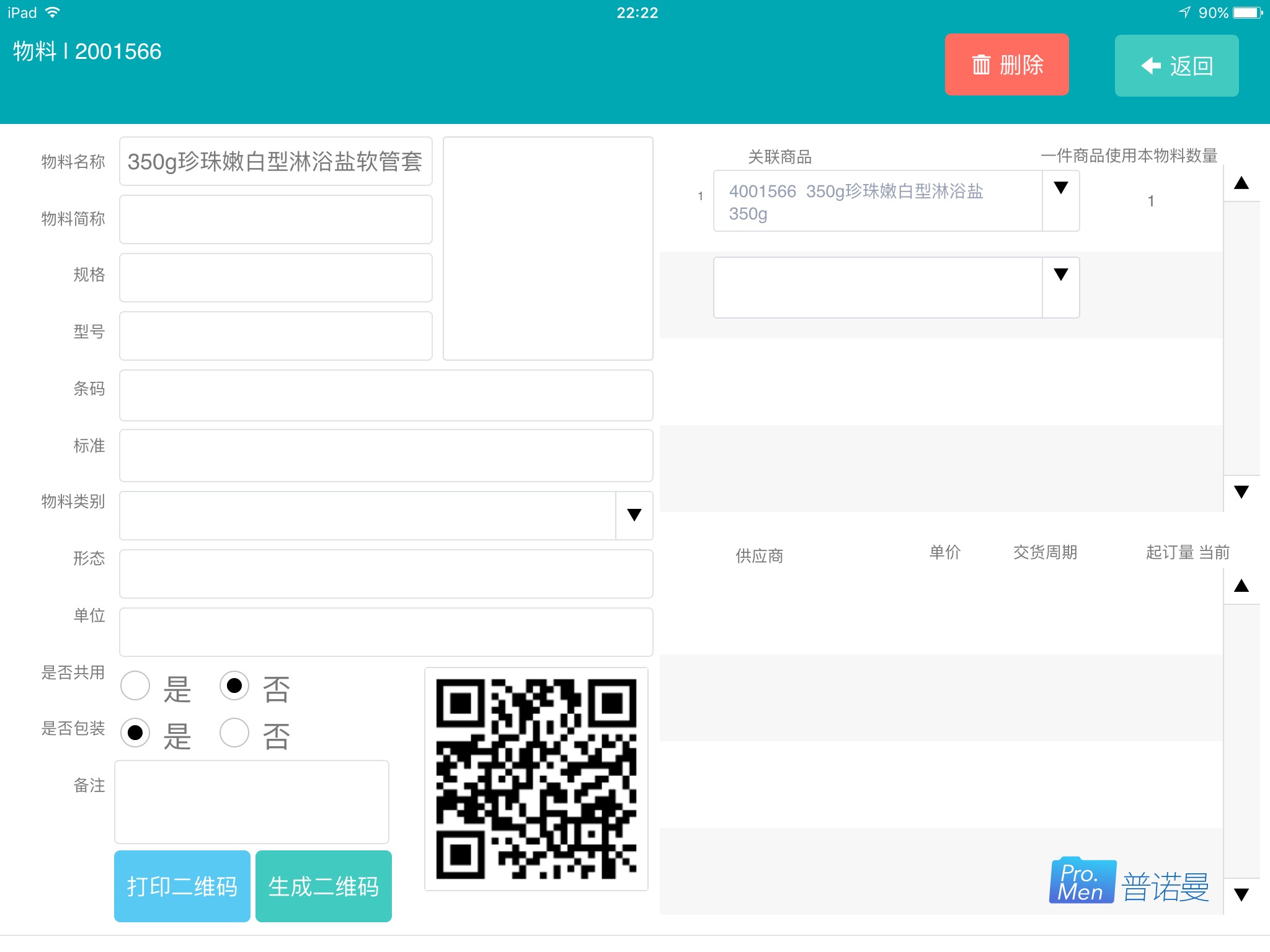The width and height of the screenshot is (1270, 952).
Task: Click the 物料名称 input field
Action: click(275, 161)
